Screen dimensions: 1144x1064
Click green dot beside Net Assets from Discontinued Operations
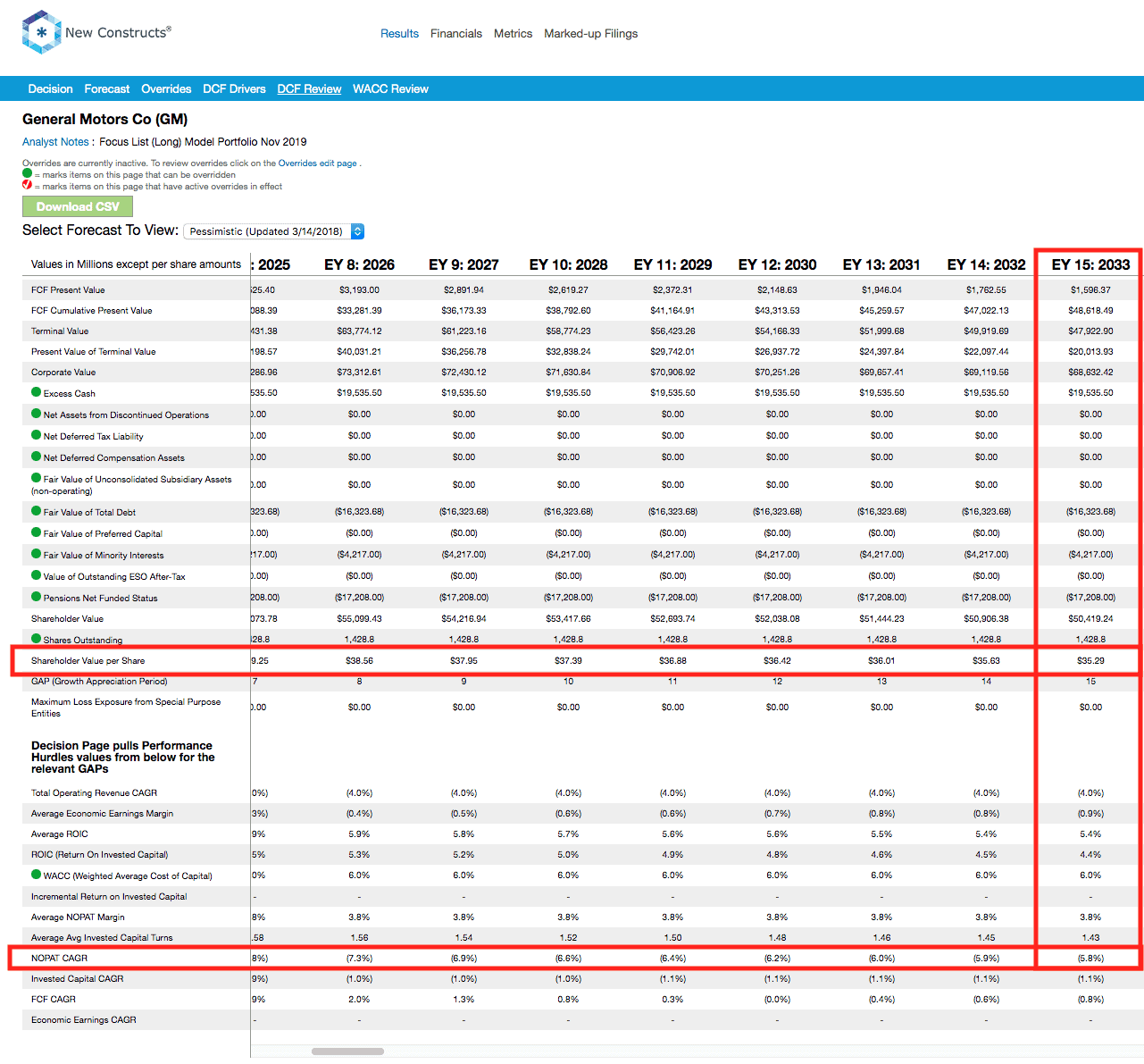36,414
